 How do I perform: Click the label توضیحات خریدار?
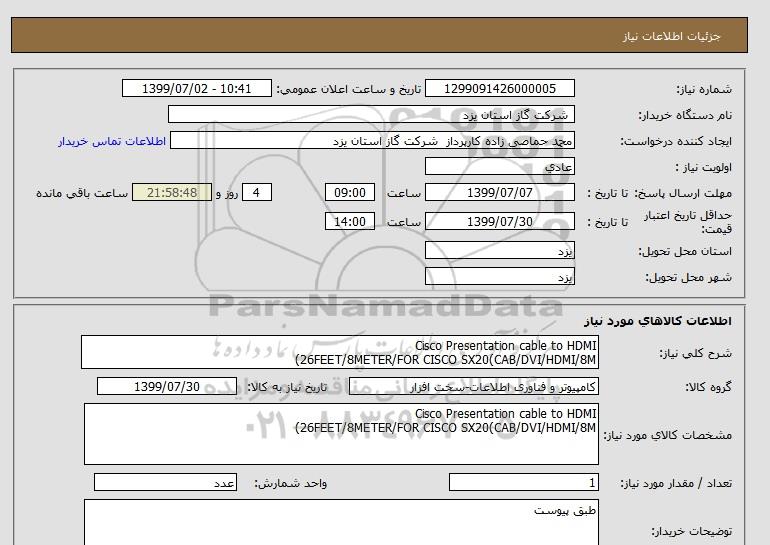691,532
